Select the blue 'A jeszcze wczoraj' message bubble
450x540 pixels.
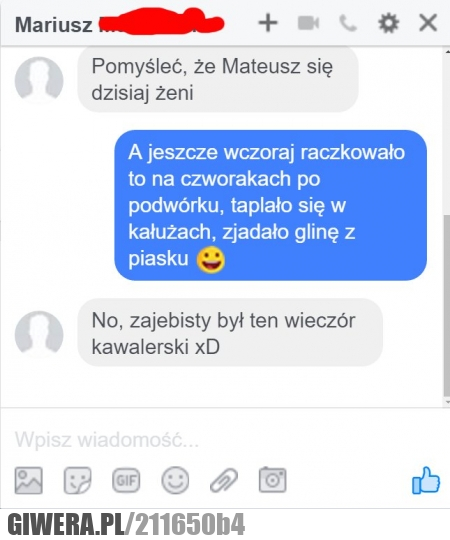click(x=271, y=205)
